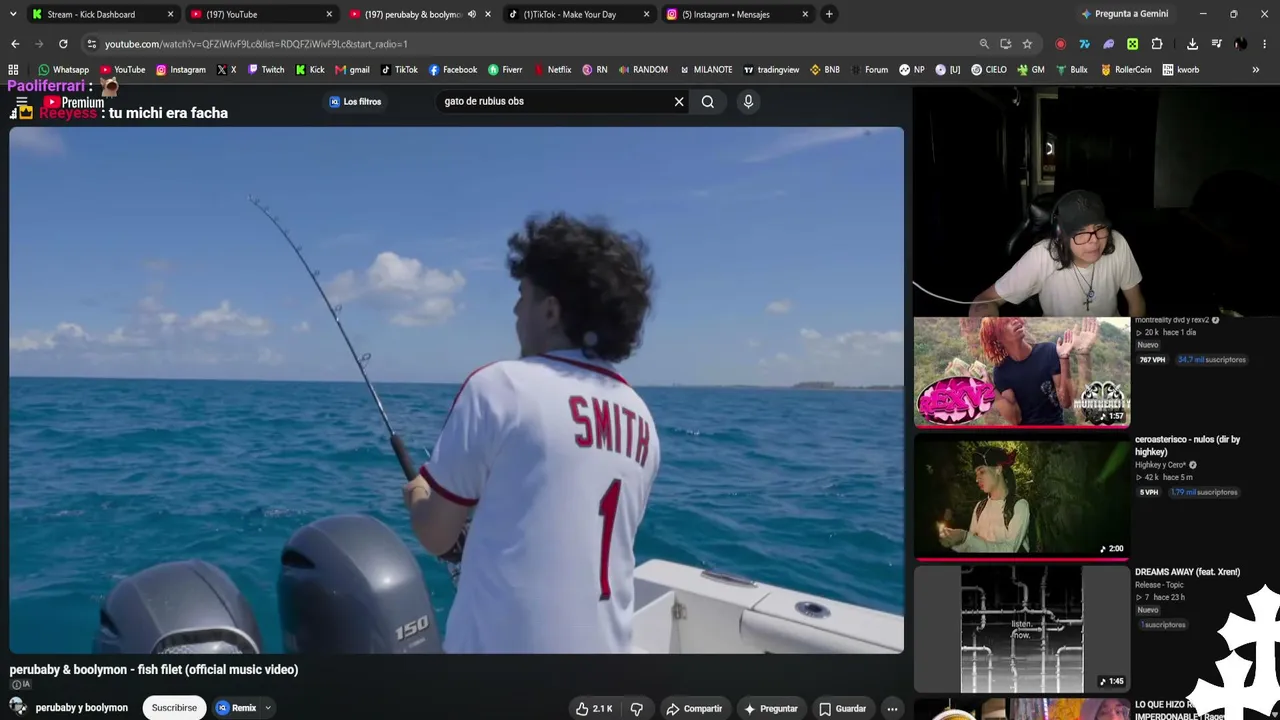Go back with the browser back arrow
1280x720 pixels.
coord(15,44)
